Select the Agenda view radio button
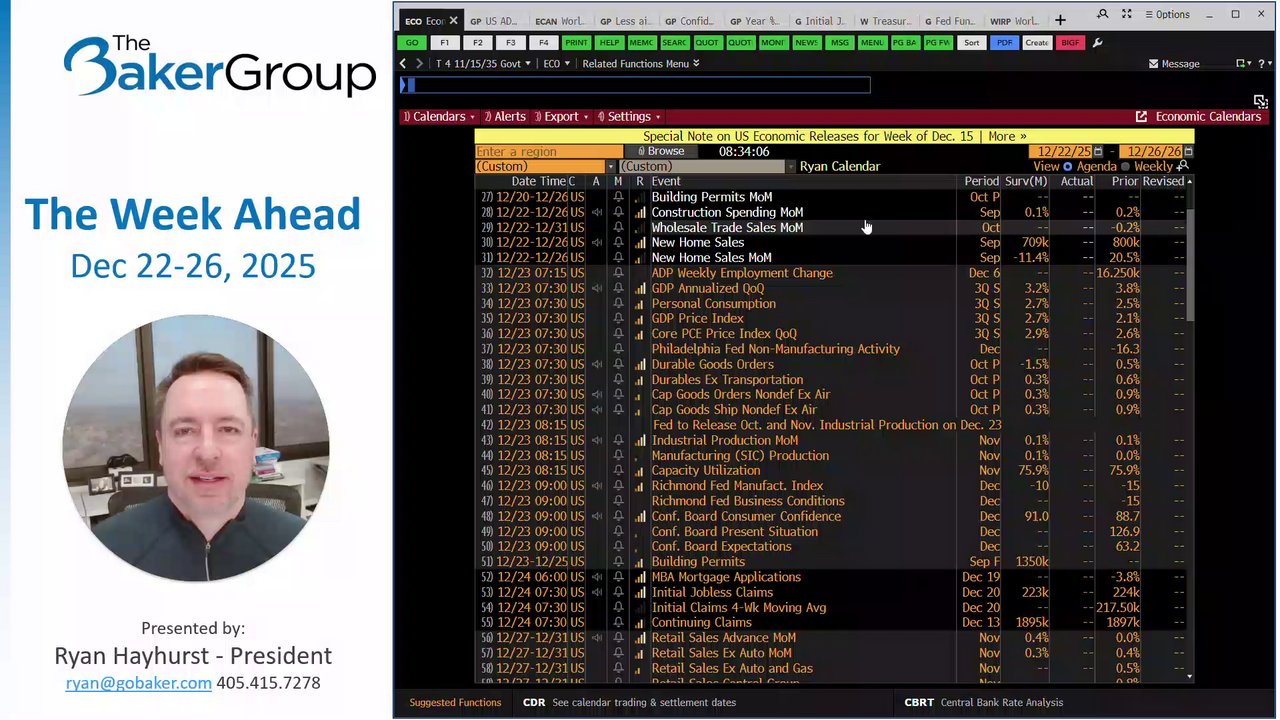This screenshot has height=720, width=1280. tap(1068, 166)
